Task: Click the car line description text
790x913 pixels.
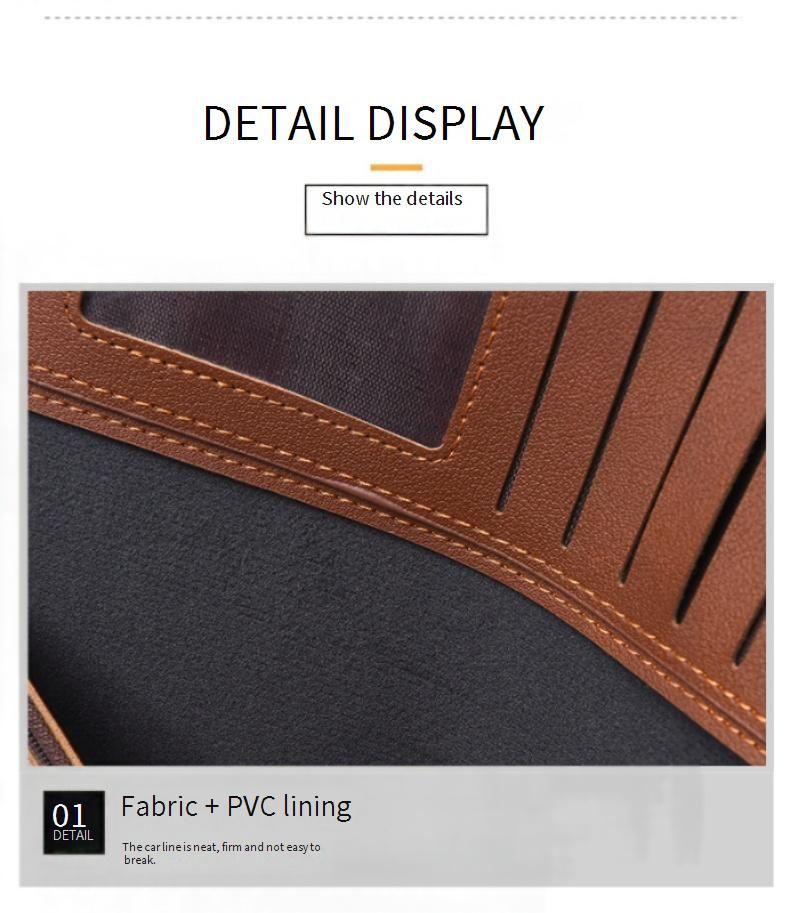Action: (x=221, y=853)
